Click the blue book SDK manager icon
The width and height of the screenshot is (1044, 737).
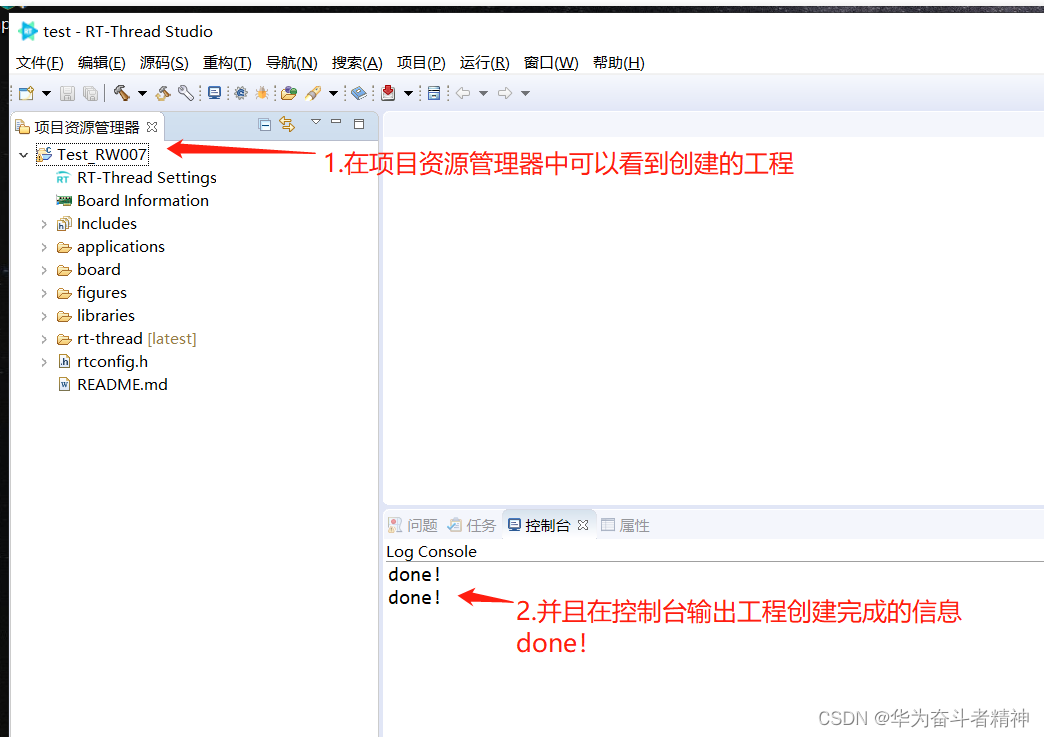pyautogui.click(x=359, y=93)
